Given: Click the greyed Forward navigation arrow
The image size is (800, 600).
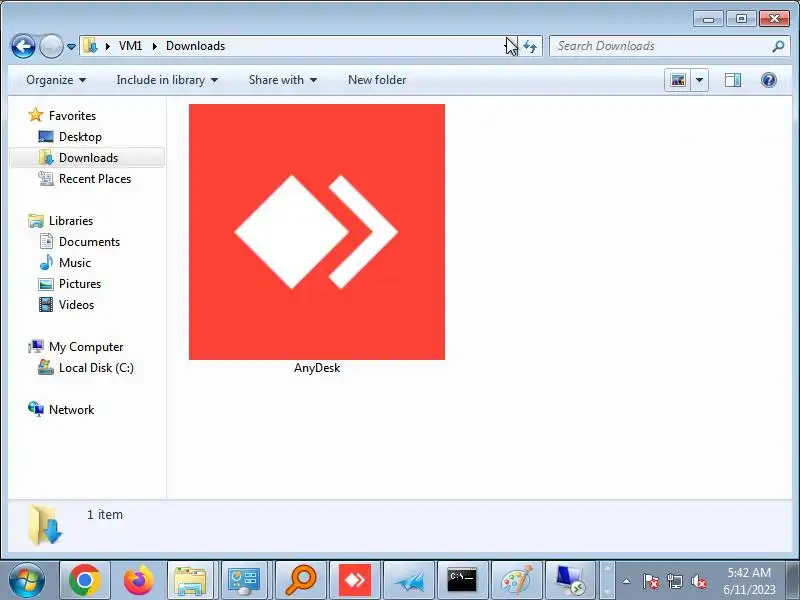Looking at the screenshot, I should tap(51, 46).
